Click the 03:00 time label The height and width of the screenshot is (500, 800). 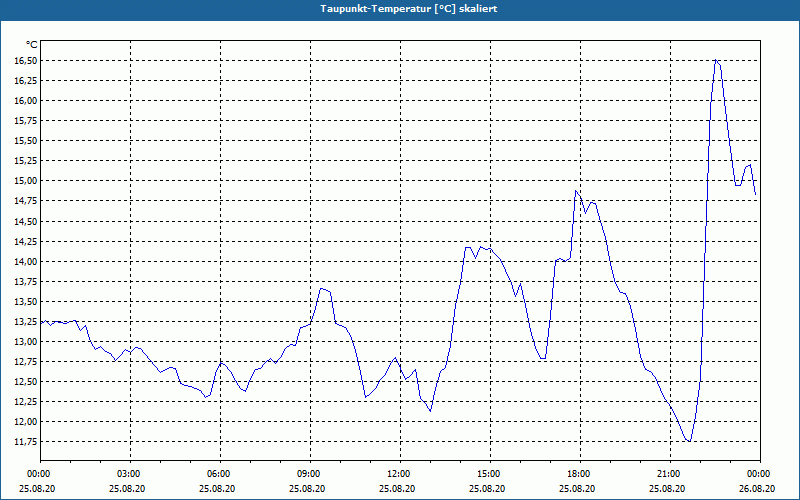(x=127, y=474)
